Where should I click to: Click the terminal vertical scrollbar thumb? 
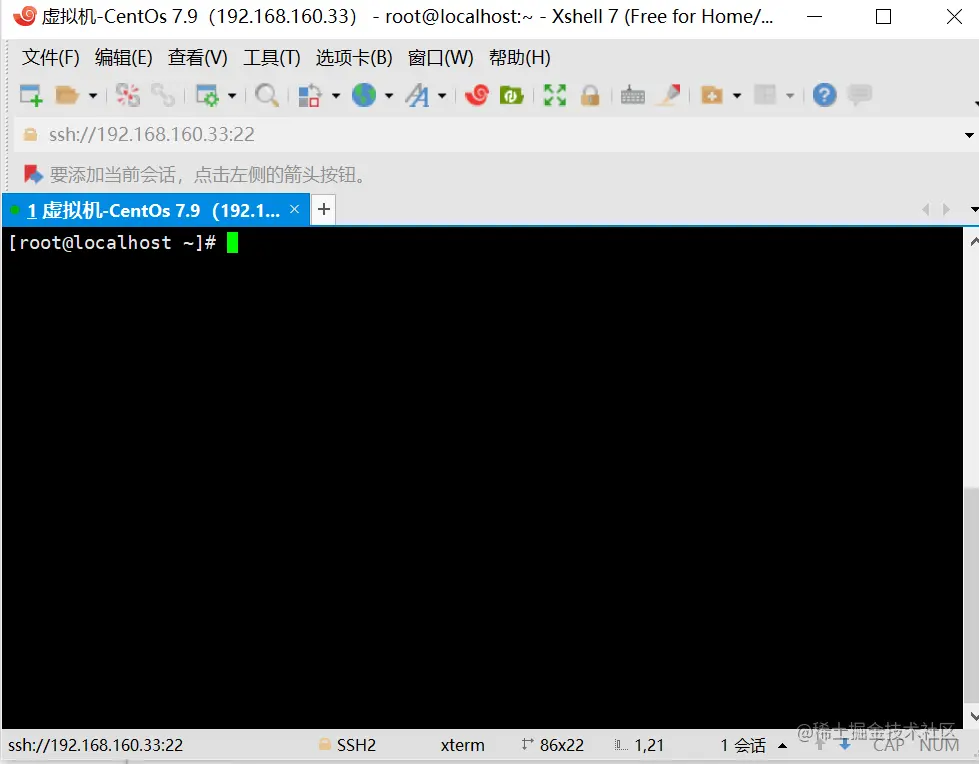click(x=972, y=596)
